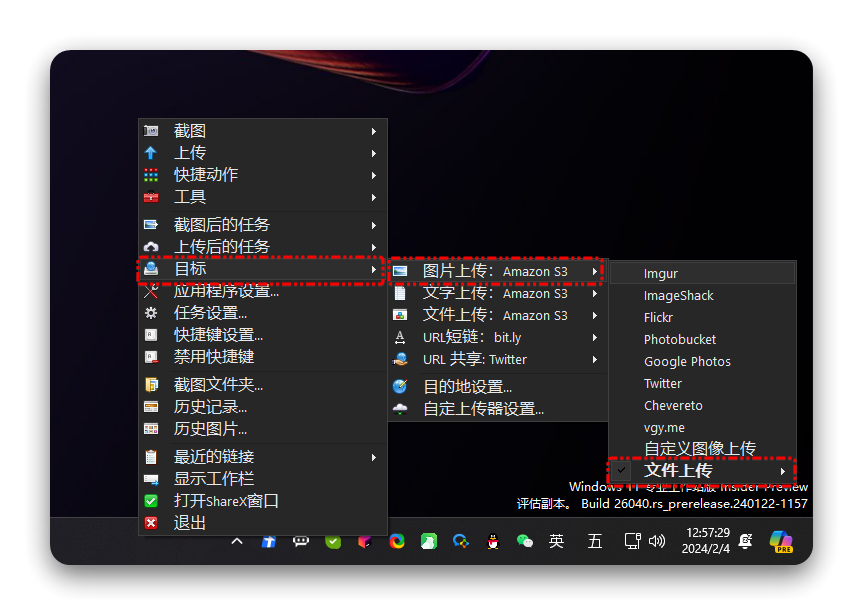Click the folder icon beside 截图文件夹
This screenshot has height=615, width=863.
[151, 385]
